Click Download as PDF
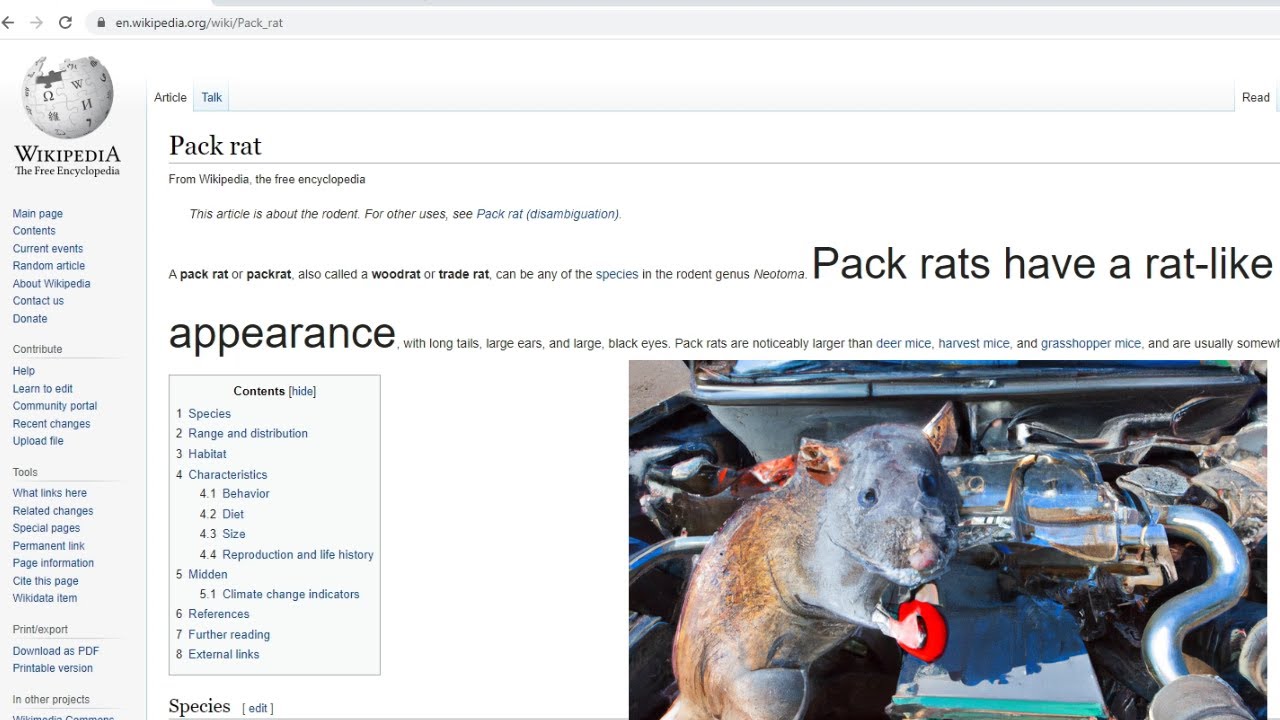This screenshot has width=1280, height=720. point(56,651)
